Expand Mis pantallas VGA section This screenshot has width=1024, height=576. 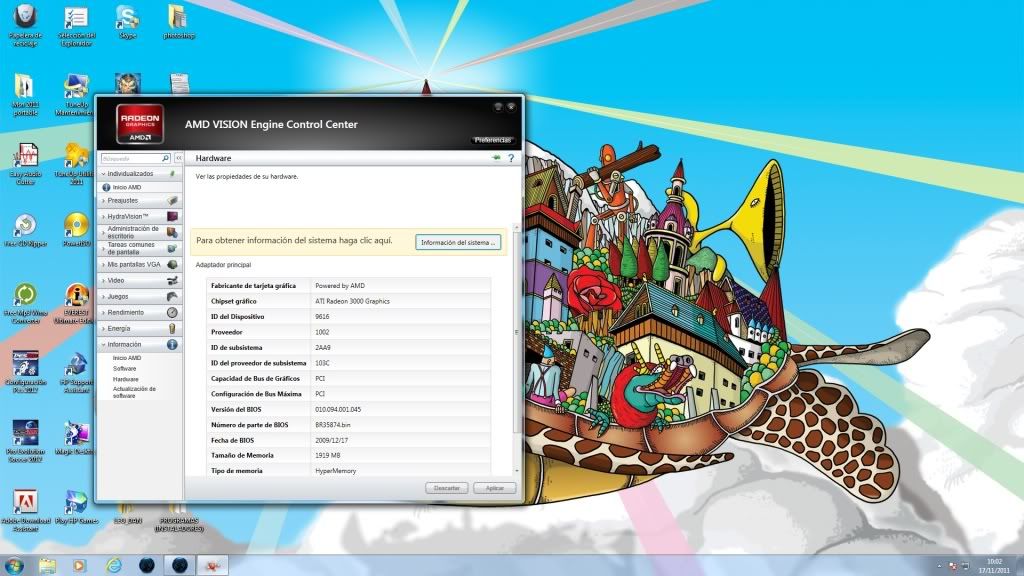point(104,264)
